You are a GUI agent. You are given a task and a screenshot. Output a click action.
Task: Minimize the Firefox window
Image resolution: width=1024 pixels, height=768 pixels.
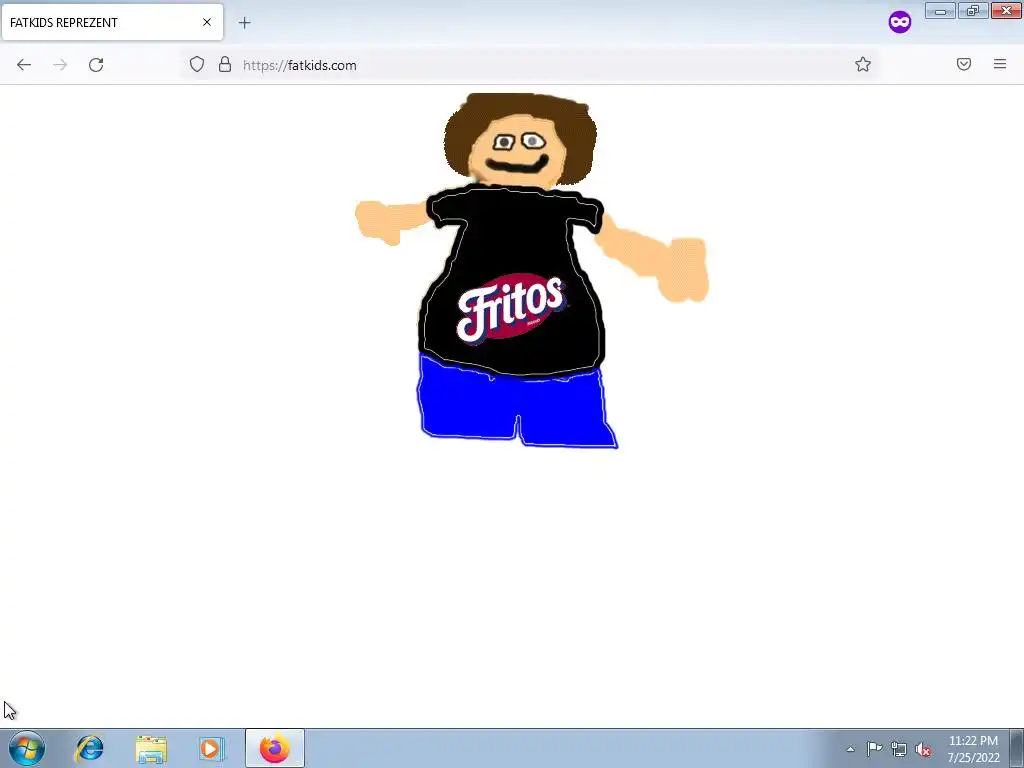point(940,11)
